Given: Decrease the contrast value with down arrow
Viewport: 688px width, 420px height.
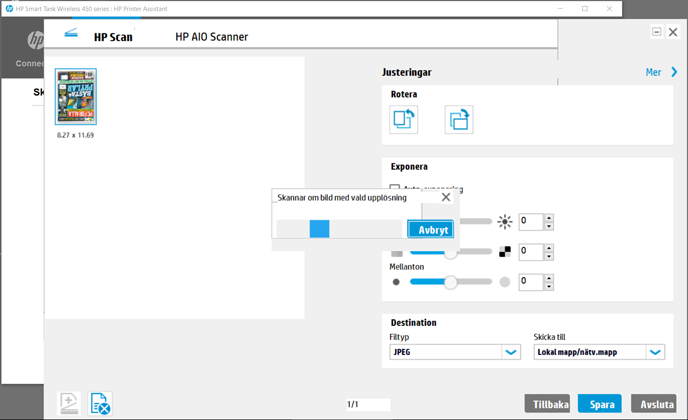Looking at the screenshot, I should pyautogui.click(x=549, y=256).
